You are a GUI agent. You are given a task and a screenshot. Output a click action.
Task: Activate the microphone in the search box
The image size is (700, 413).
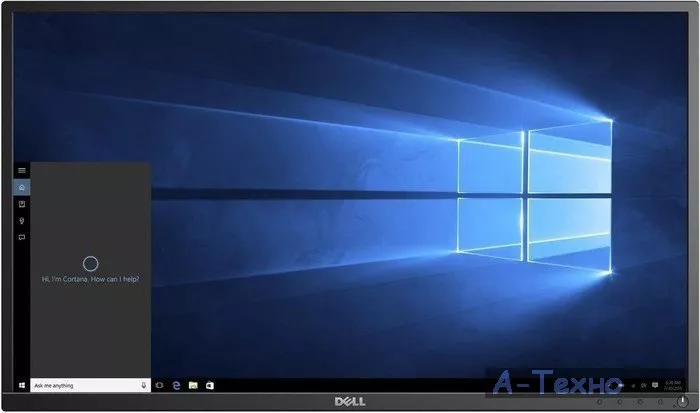tap(144, 384)
